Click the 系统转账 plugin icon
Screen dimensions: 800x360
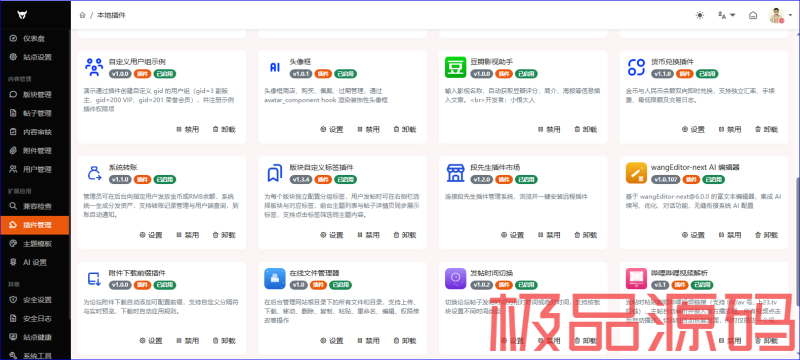[x=94, y=173]
